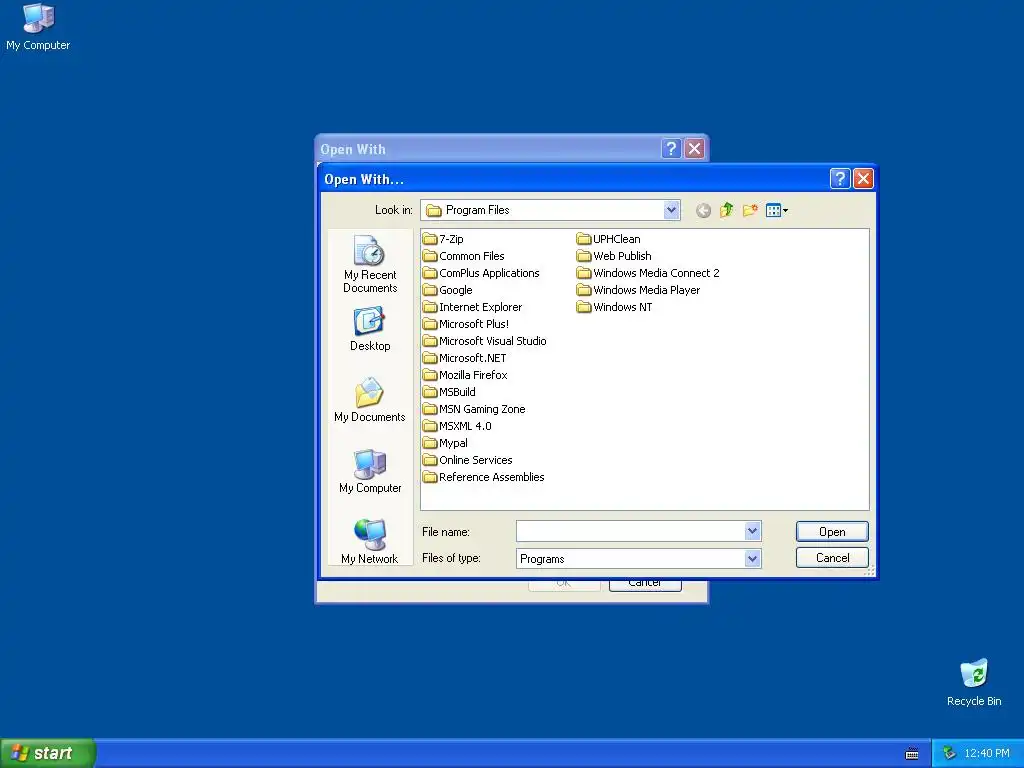Select the MSXML 4.0 folder
Viewport: 1024px width, 768px height.
(x=457, y=426)
